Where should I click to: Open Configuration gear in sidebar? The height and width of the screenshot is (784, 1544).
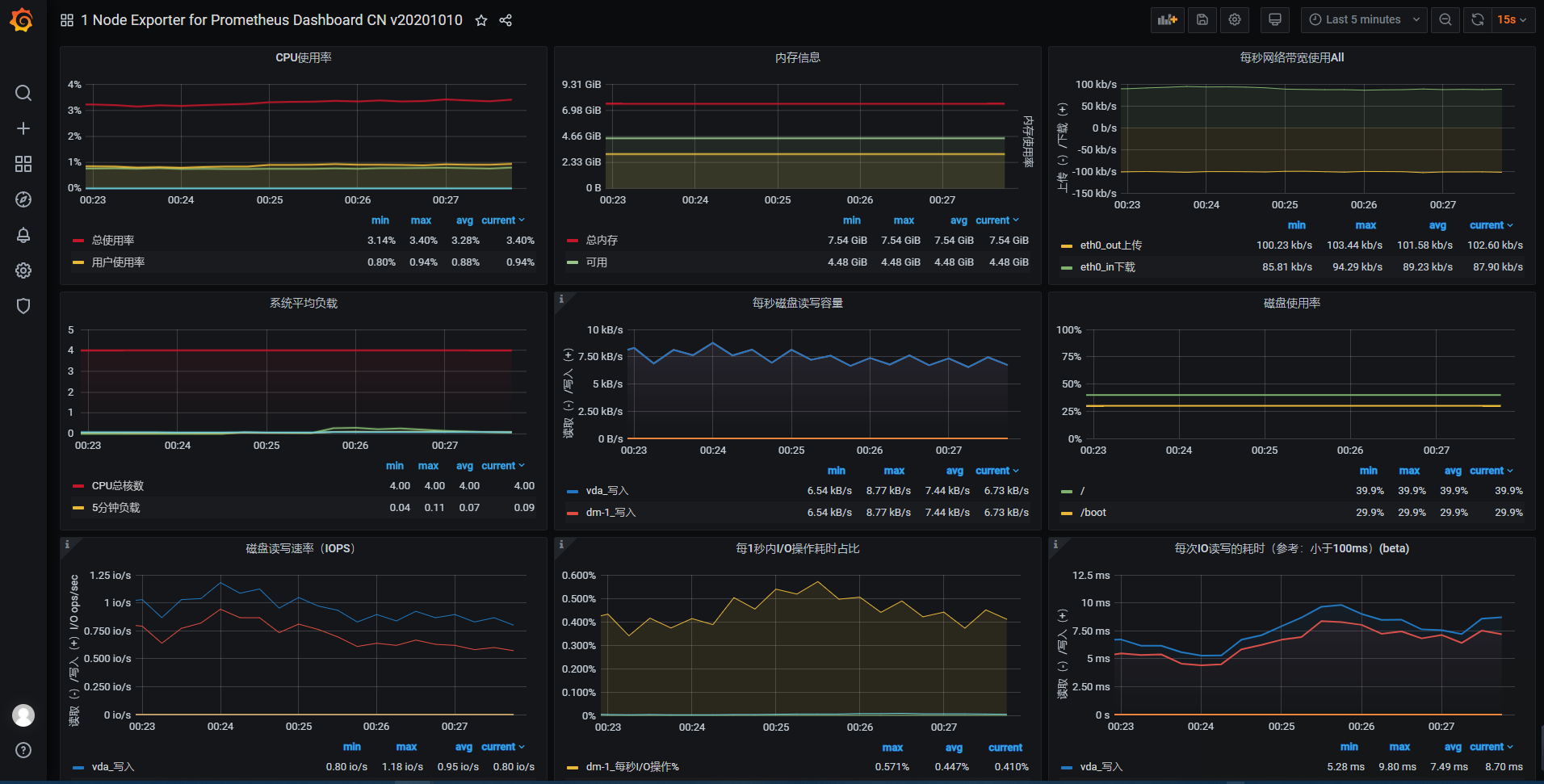point(23,270)
